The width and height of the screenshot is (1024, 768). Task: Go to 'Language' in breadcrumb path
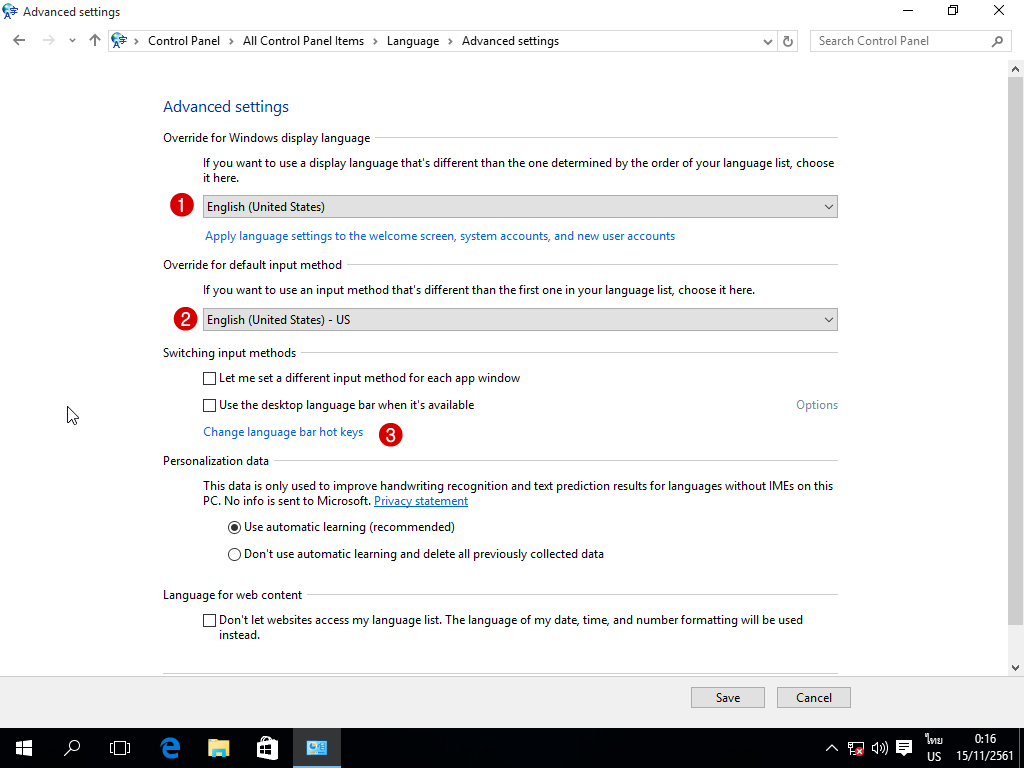click(412, 41)
